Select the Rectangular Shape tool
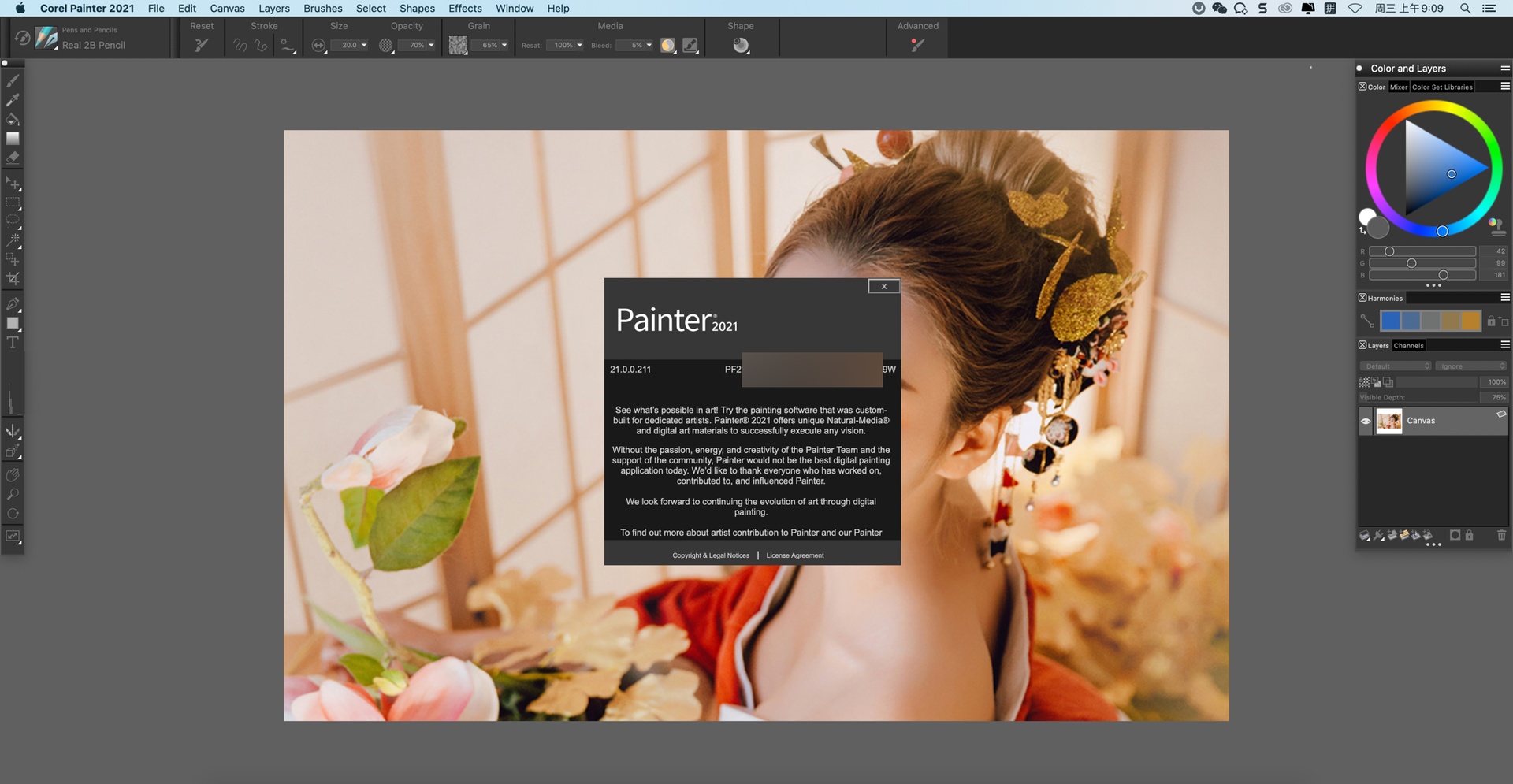Viewport: 1513px width, 784px height. pos(13,323)
